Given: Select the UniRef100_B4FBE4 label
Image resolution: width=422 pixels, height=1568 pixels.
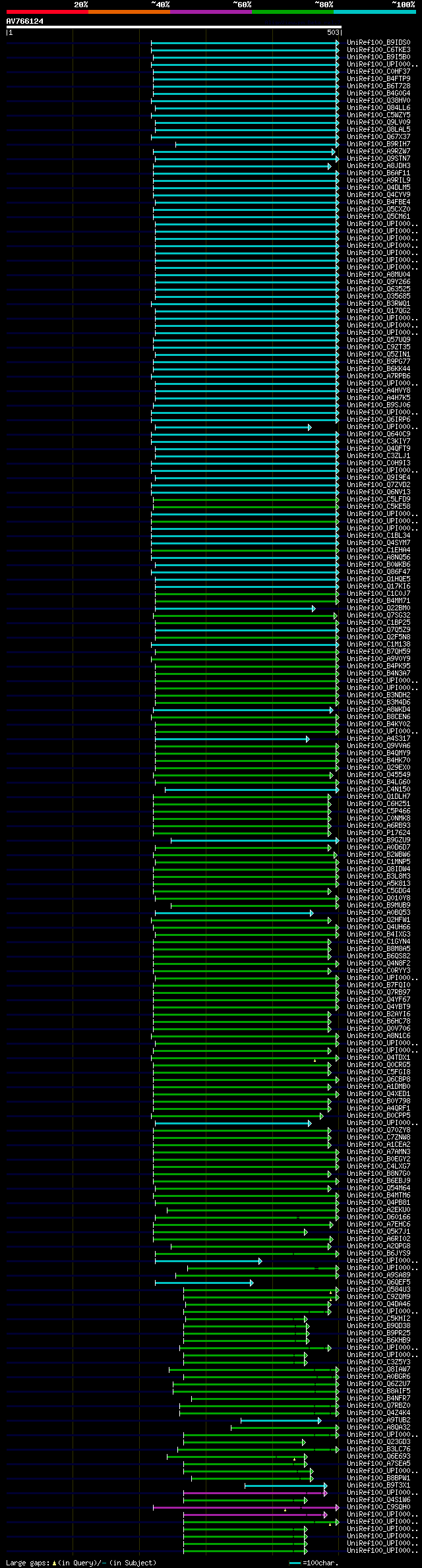Looking at the screenshot, I should coord(378,202).
